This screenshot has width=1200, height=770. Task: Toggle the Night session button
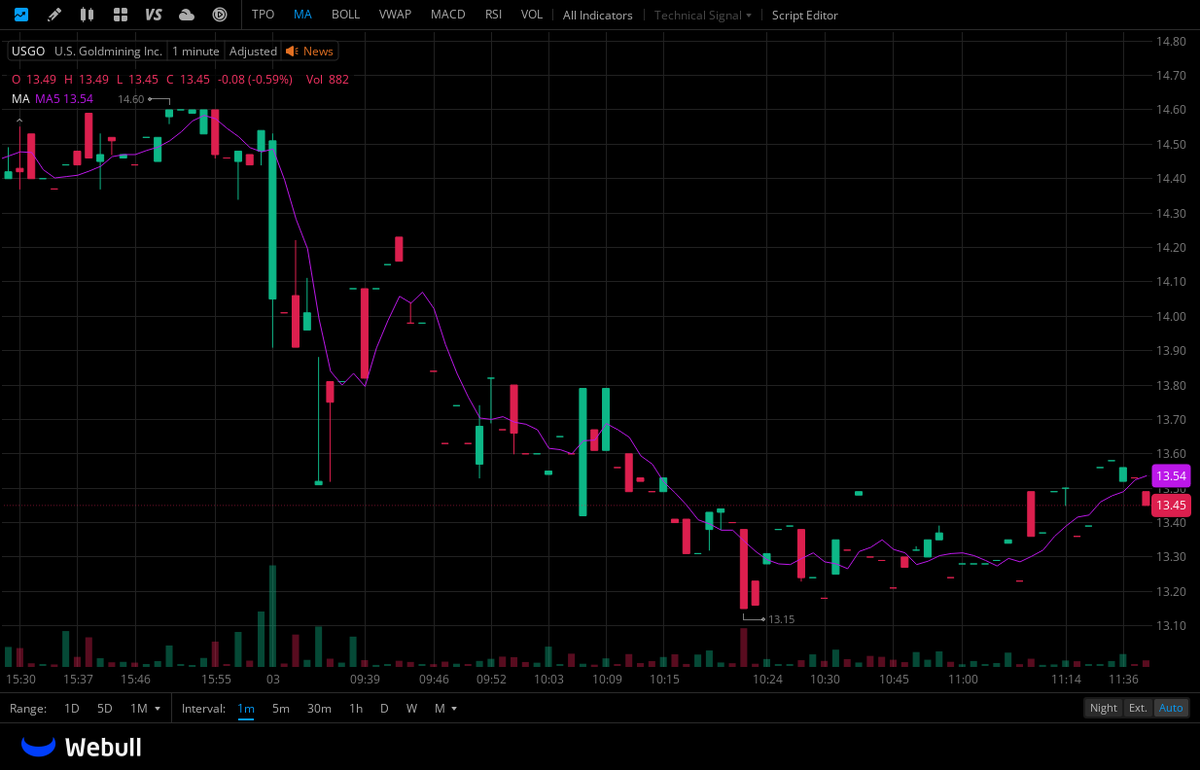tap(1104, 708)
